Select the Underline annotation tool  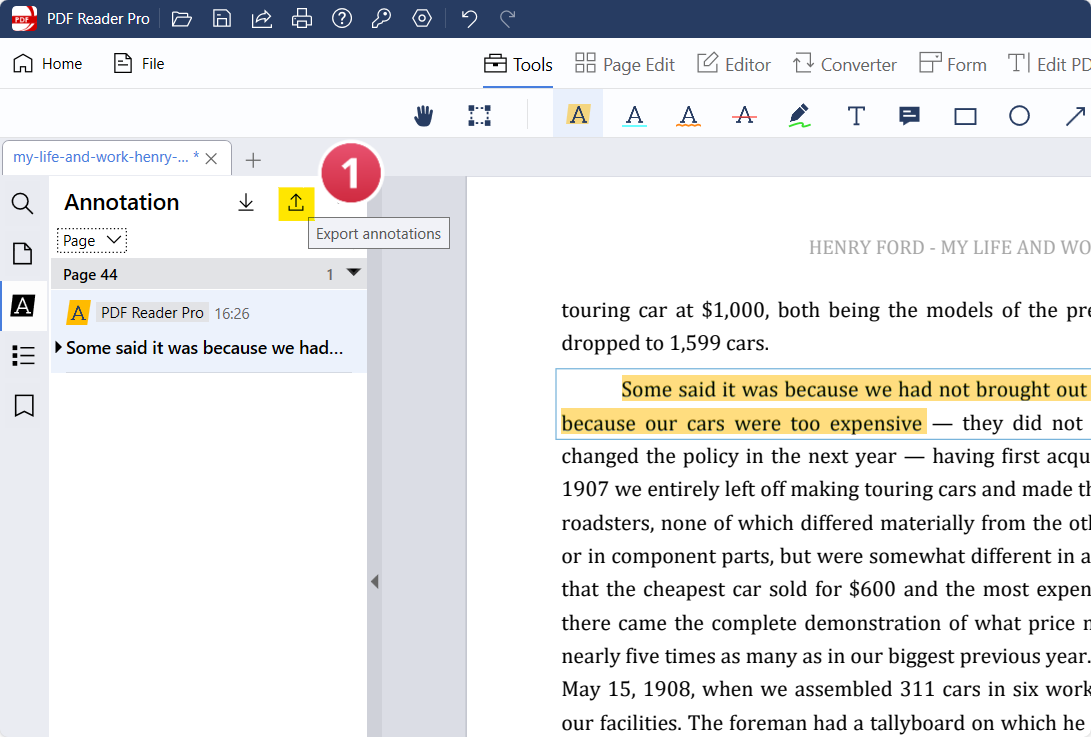click(634, 116)
